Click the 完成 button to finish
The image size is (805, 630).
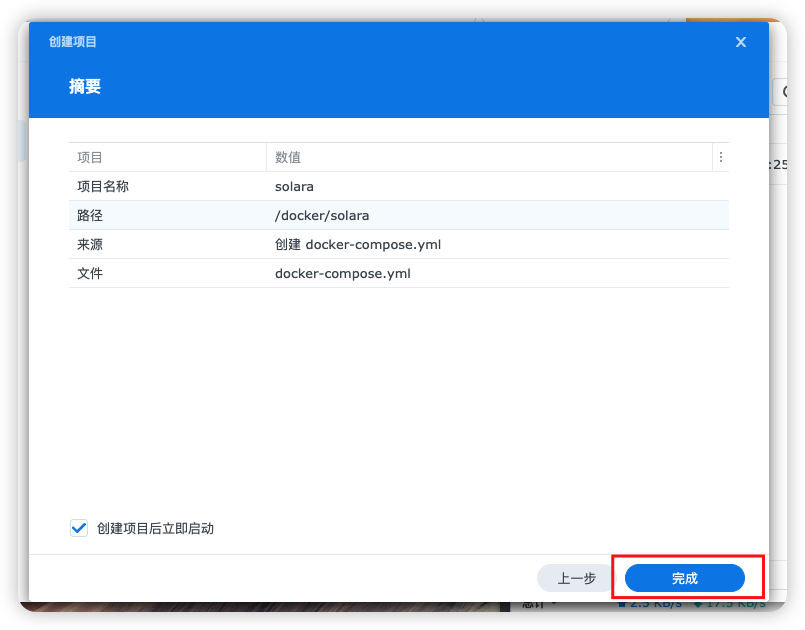tap(685, 578)
